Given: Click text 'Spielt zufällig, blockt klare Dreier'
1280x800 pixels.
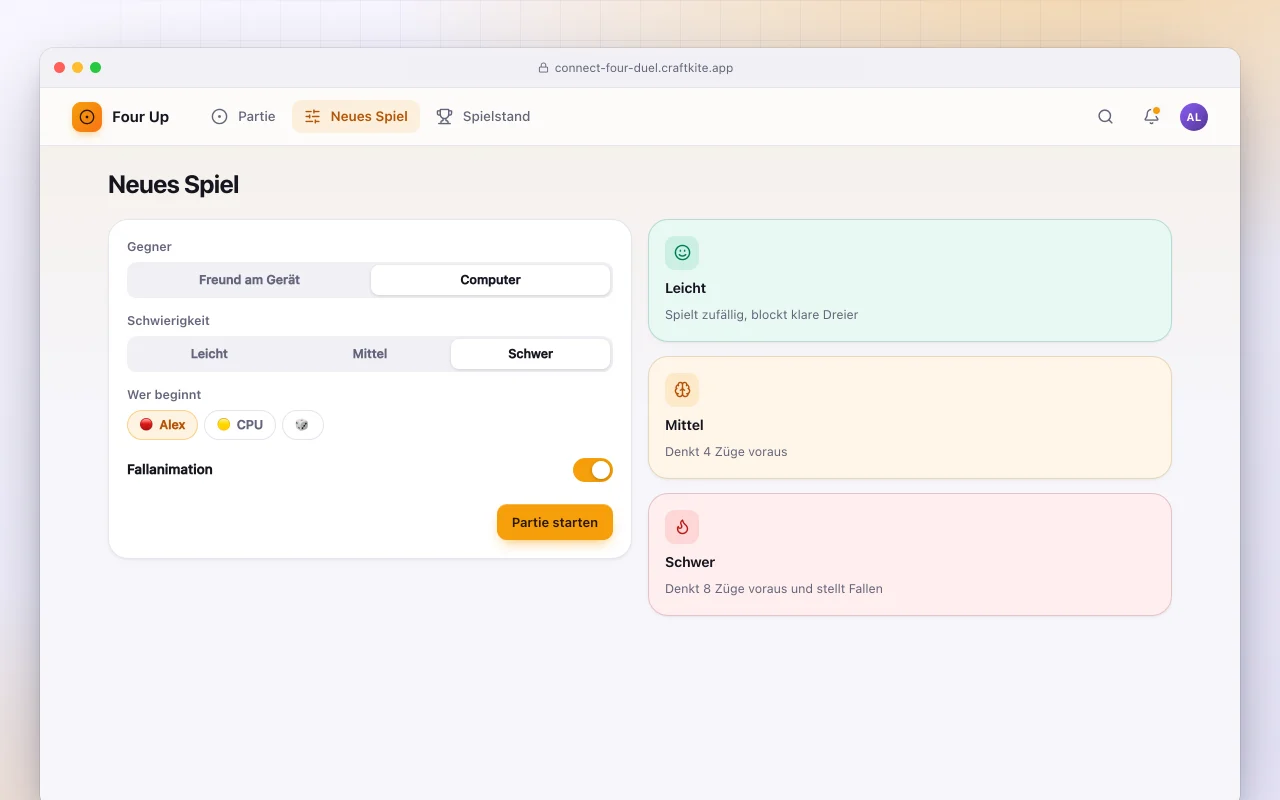Looking at the screenshot, I should point(761,315).
